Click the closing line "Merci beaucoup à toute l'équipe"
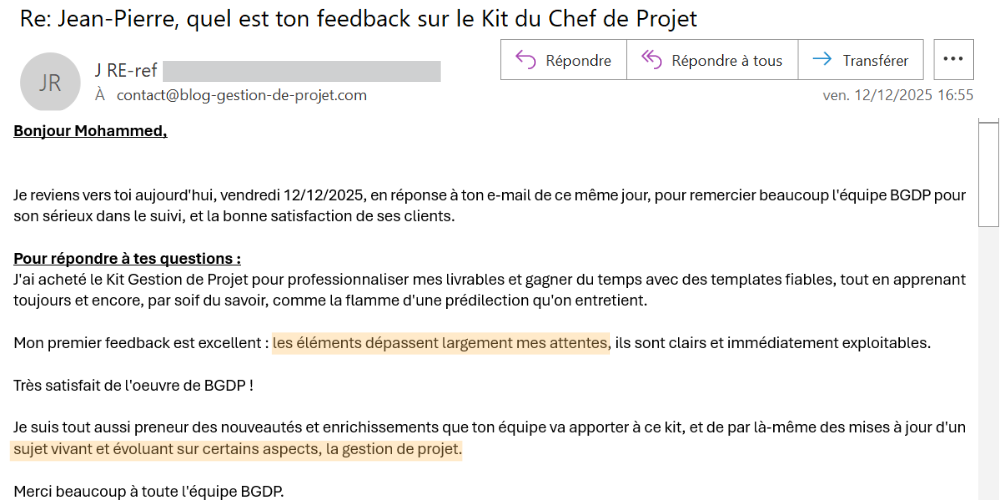Screen dimensions: 1000x500 [149, 491]
